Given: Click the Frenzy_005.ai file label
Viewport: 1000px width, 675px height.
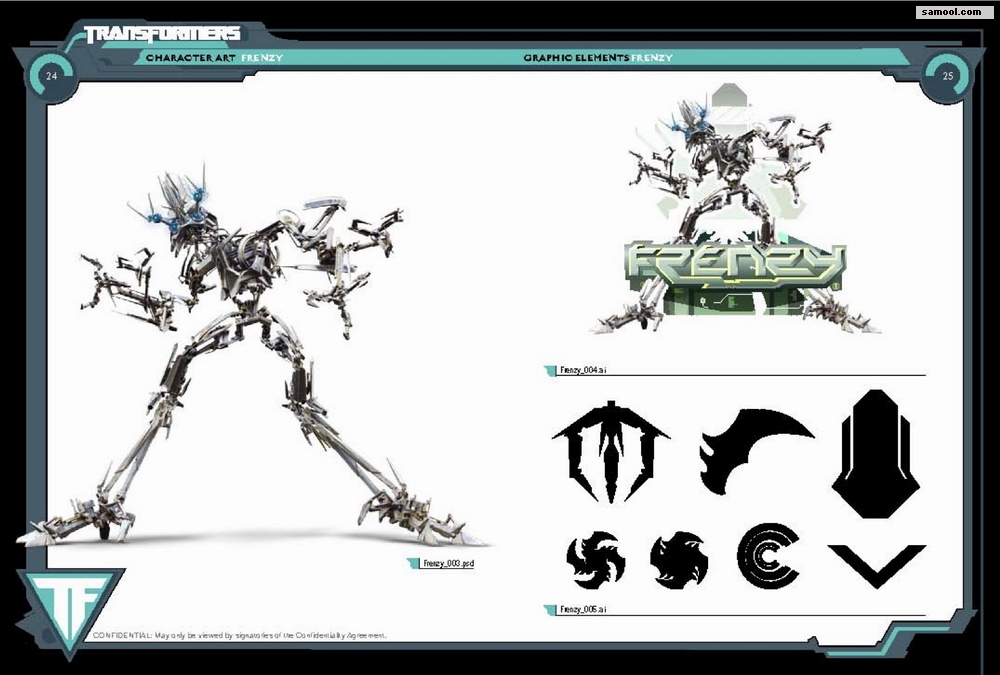Looking at the screenshot, I should click(583, 609).
